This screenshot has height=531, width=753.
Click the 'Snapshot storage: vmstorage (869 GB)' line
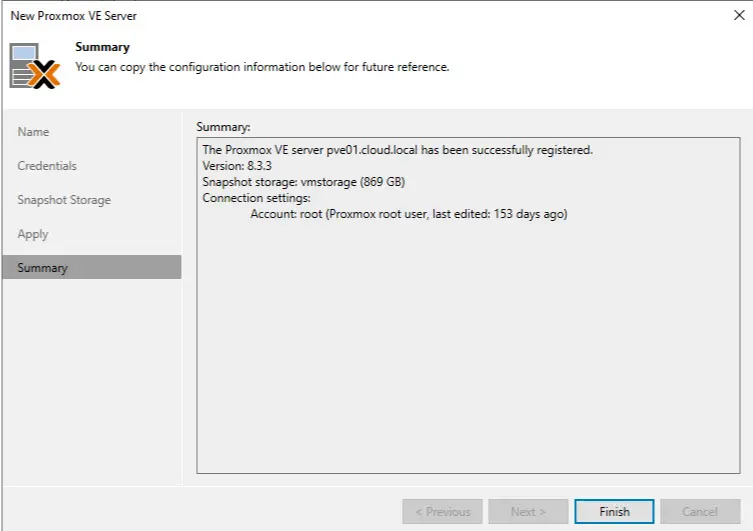(x=304, y=182)
